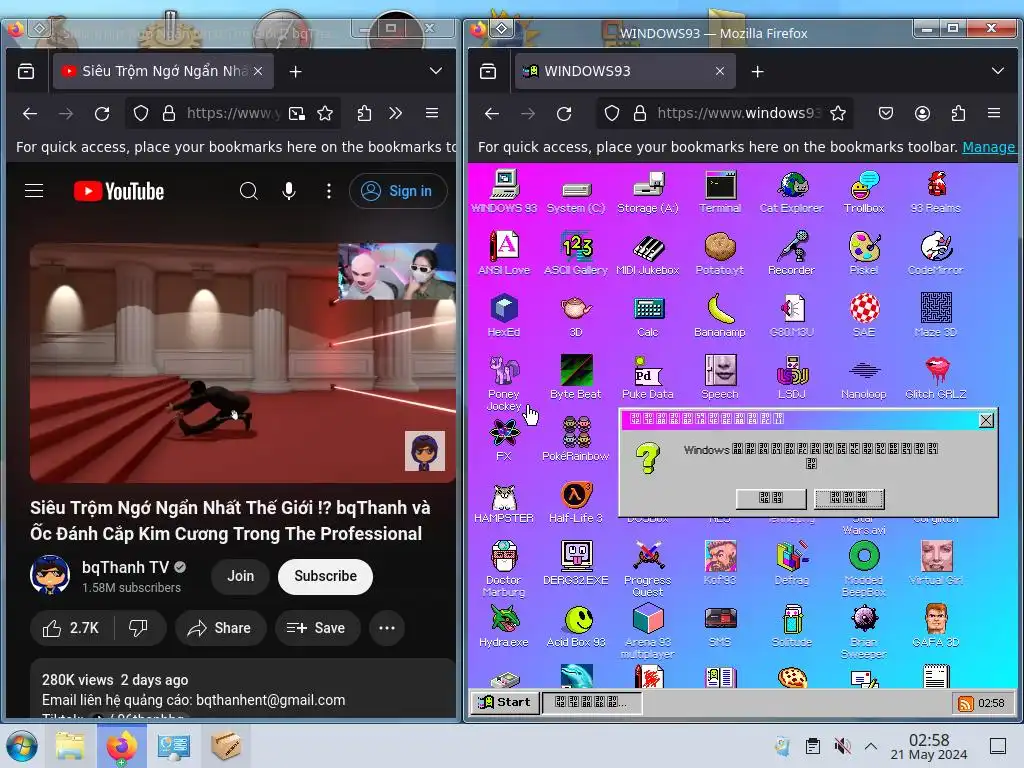Open the PokéRainbow icon
This screenshot has height=768, width=1024.
(576, 440)
